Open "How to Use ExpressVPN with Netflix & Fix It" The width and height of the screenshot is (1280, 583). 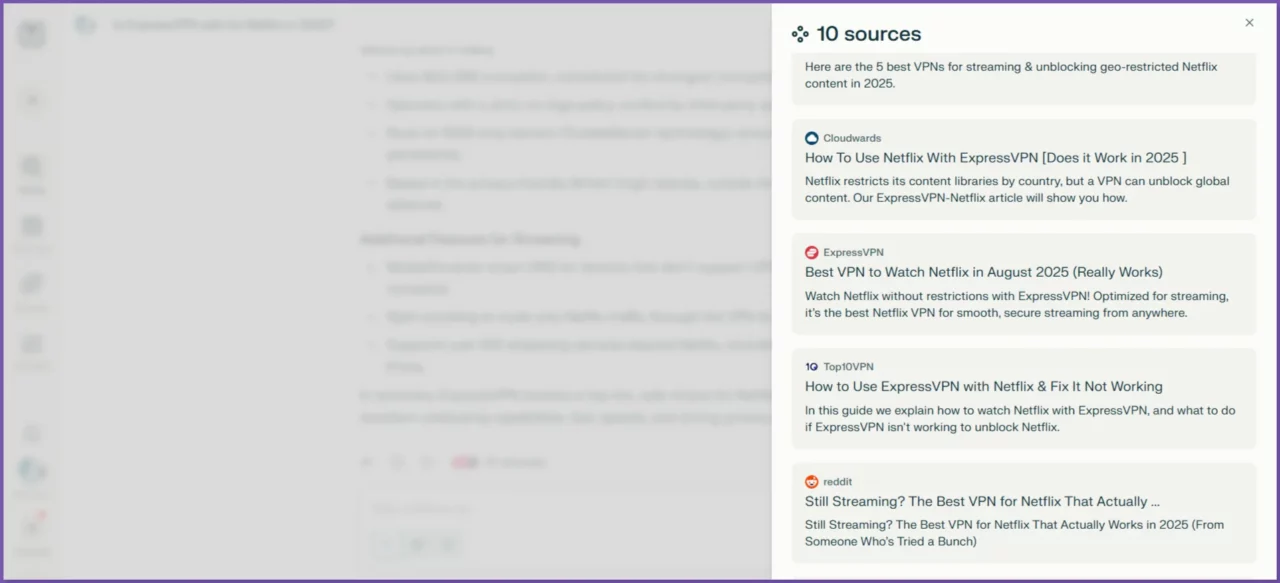983,387
